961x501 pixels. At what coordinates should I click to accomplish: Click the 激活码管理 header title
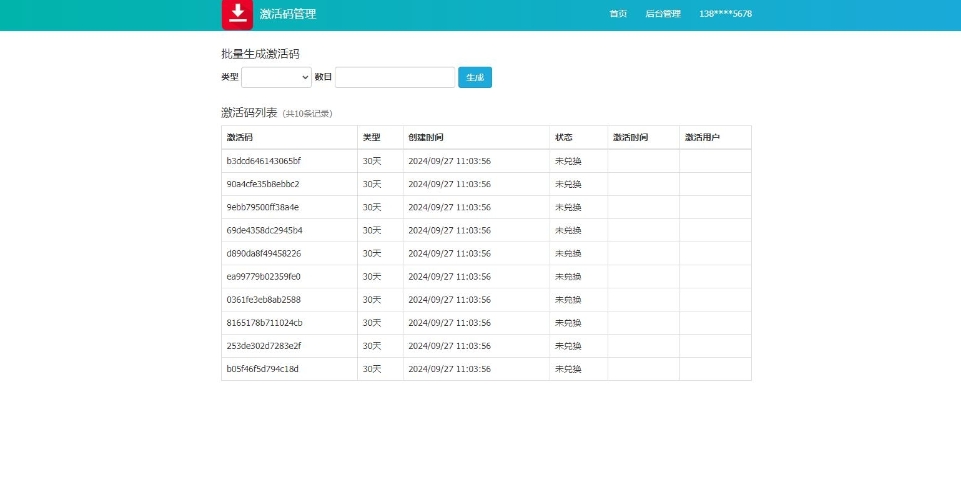click(x=288, y=14)
